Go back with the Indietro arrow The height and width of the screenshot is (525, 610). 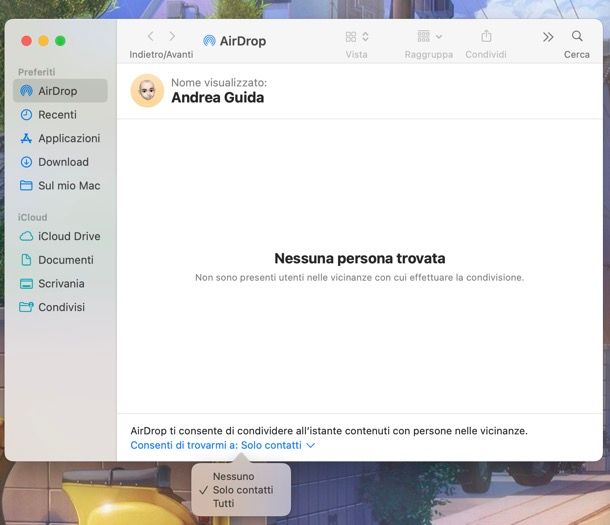pyautogui.click(x=151, y=37)
